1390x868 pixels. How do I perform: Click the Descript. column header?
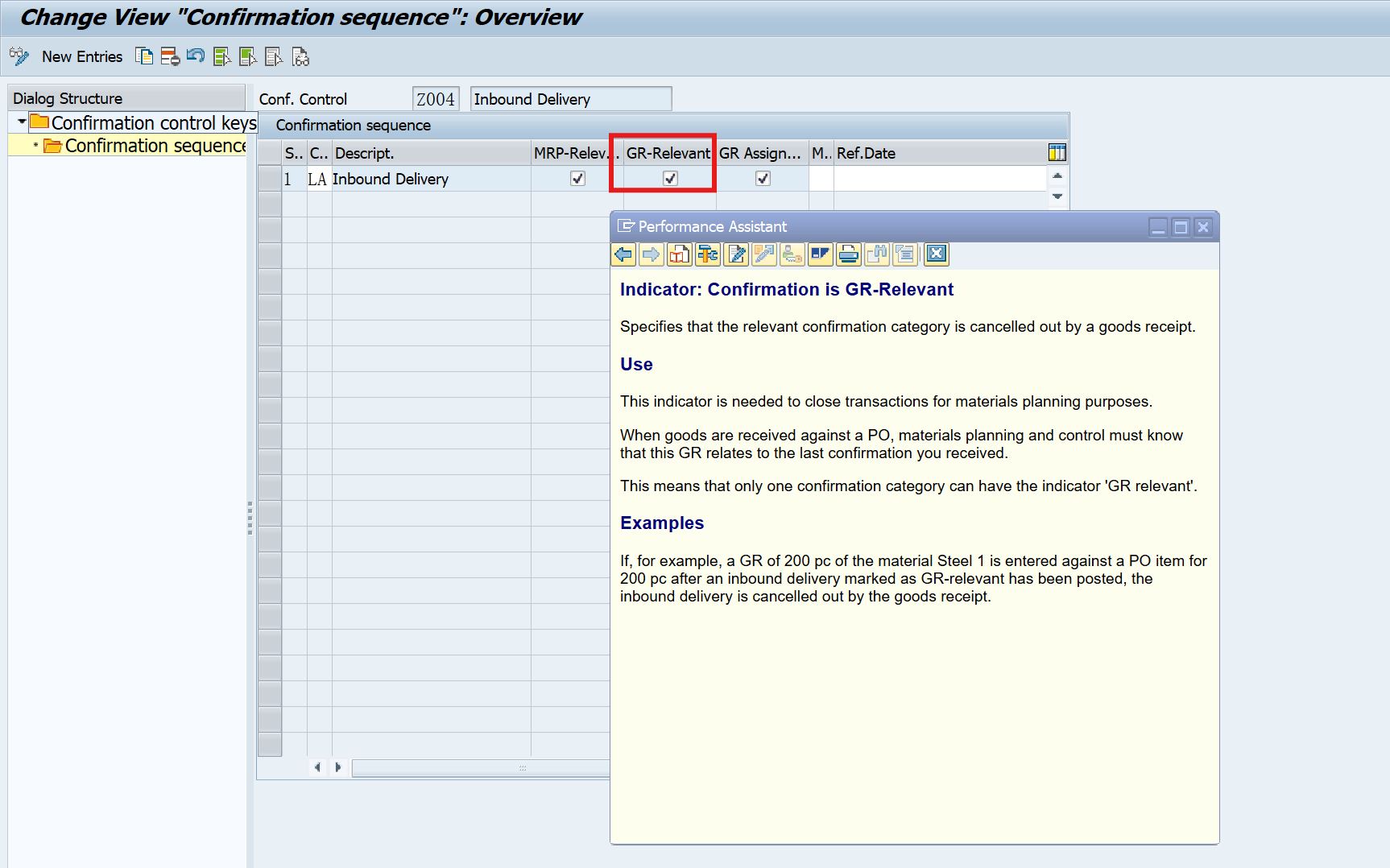(431, 153)
